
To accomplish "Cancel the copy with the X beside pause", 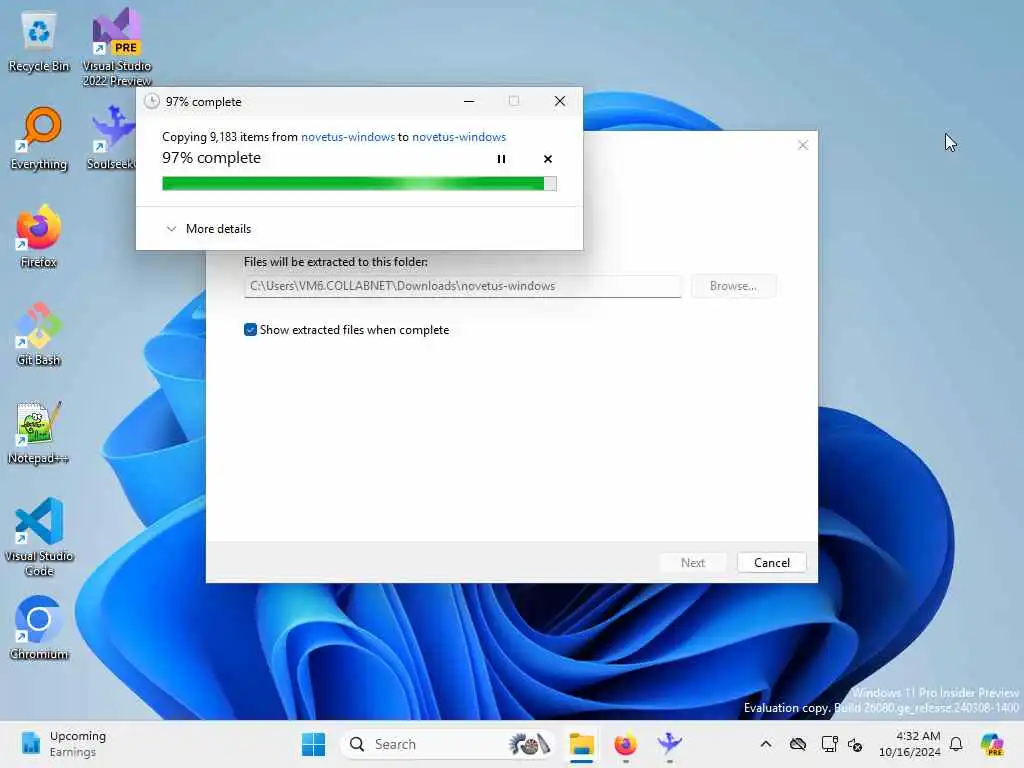I will pyautogui.click(x=548, y=159).
